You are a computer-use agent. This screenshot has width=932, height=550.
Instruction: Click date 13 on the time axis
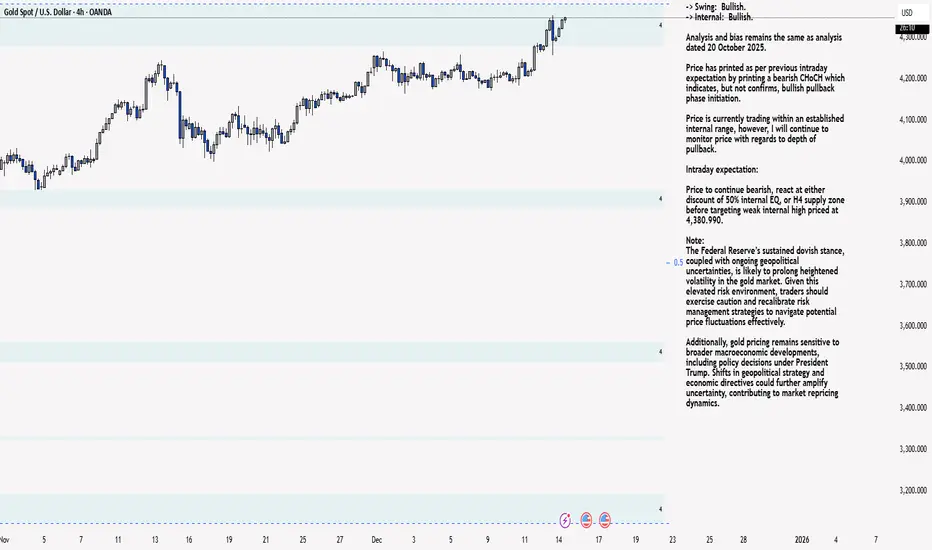click(x=155, y=540)
